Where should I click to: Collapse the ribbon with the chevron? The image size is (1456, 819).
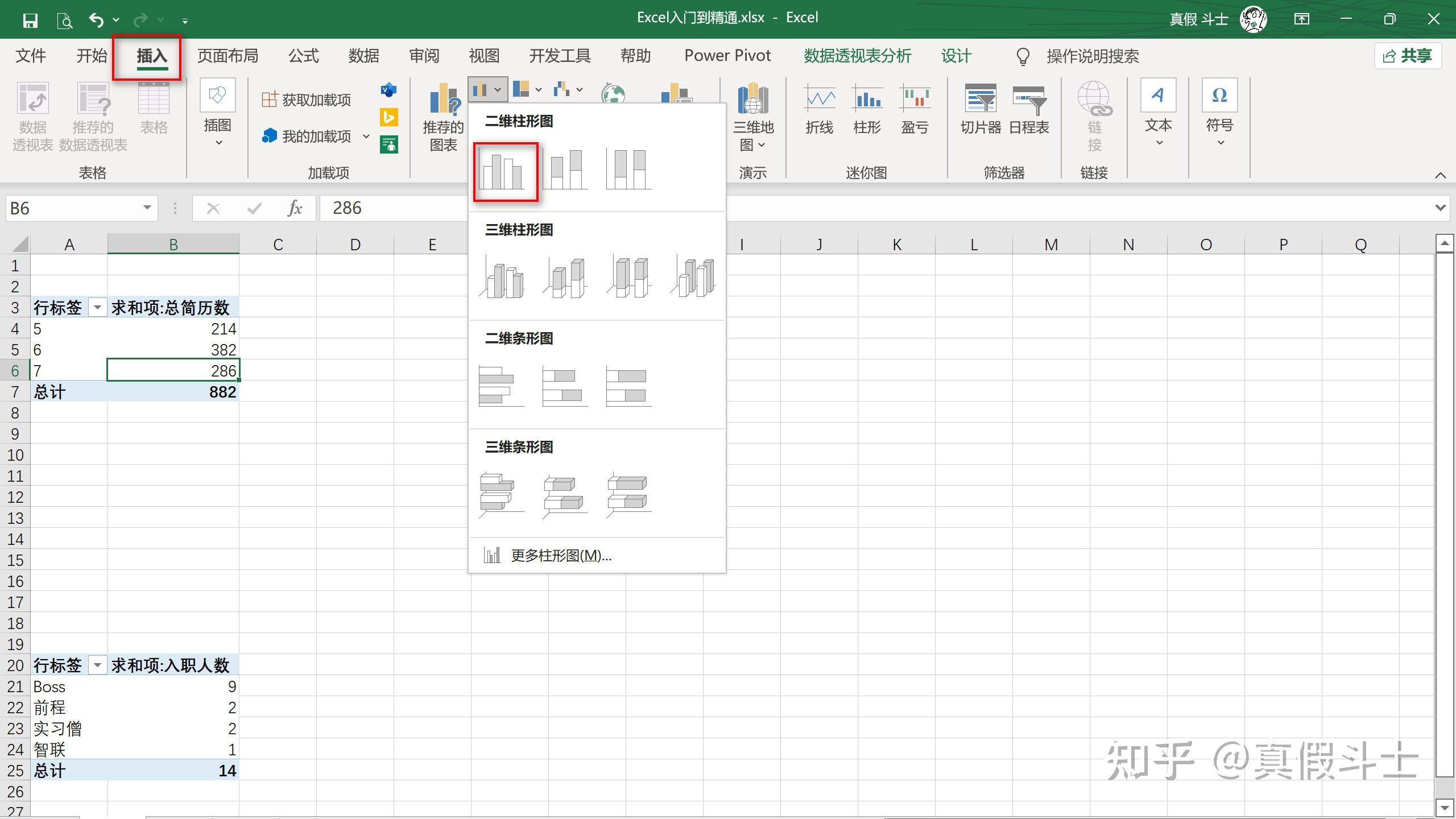tap(1440, 175)
